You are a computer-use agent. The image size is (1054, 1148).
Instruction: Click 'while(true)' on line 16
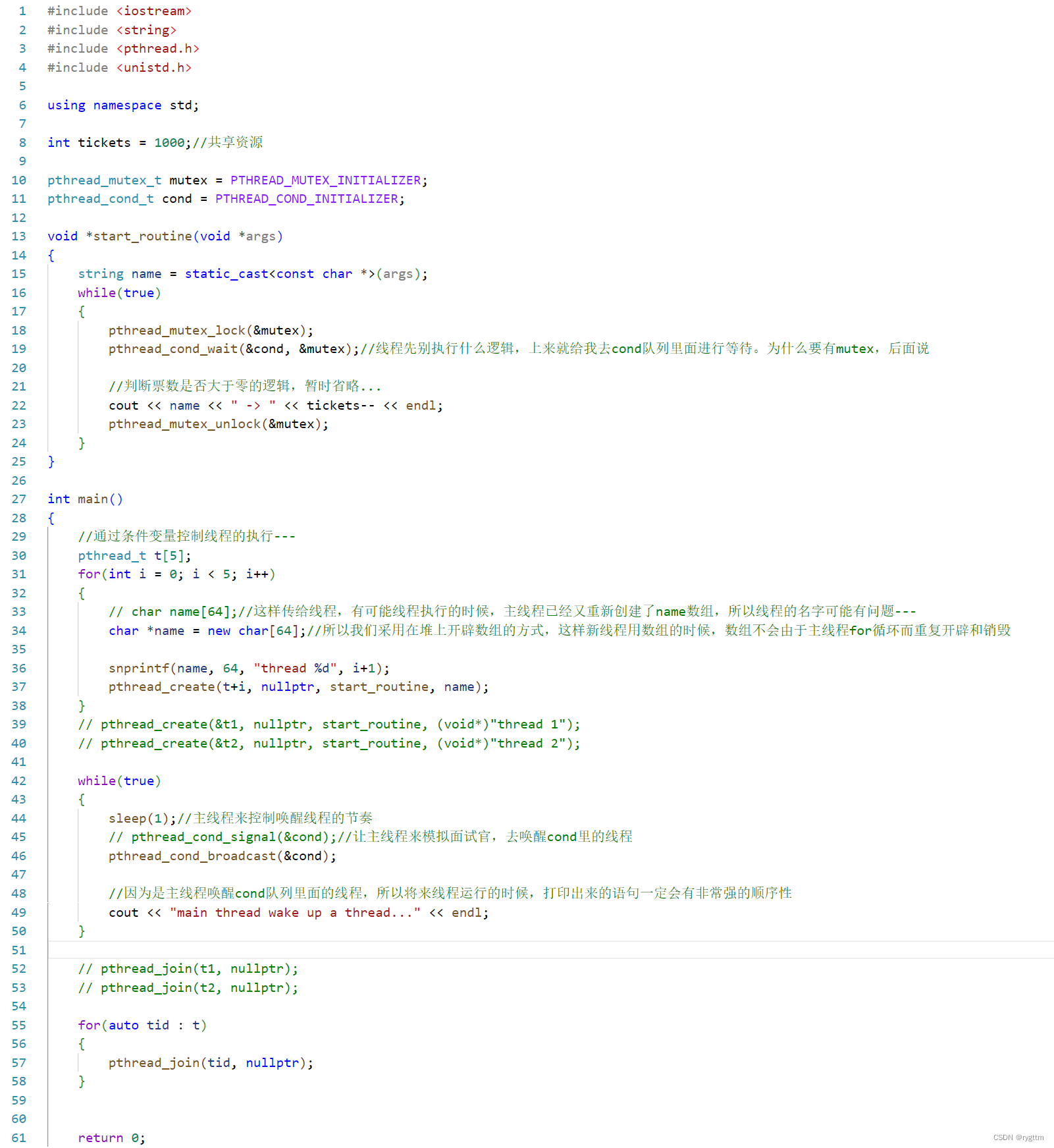coord(119,293)
